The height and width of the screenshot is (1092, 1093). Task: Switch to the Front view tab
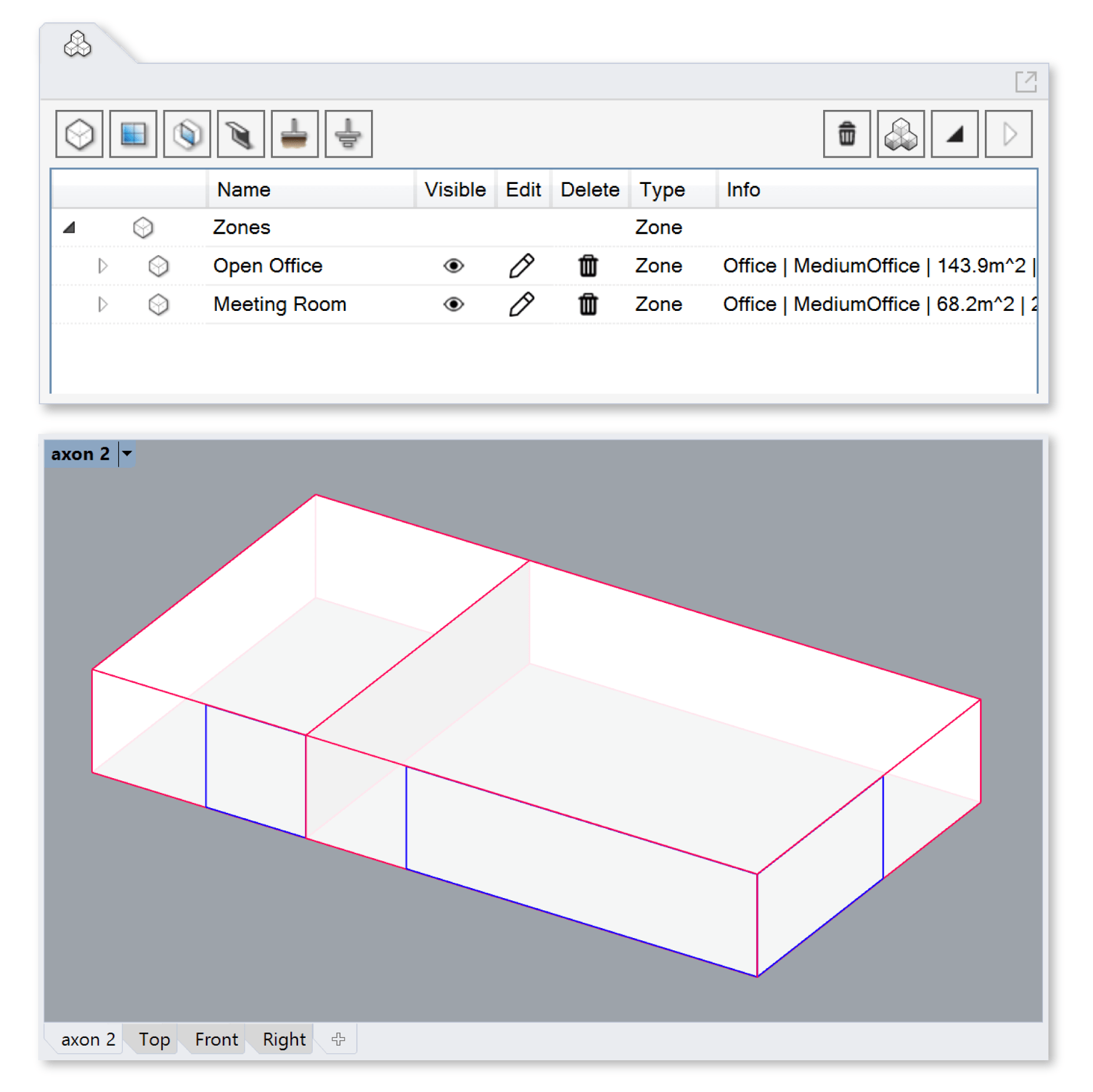pos(215,1039)
